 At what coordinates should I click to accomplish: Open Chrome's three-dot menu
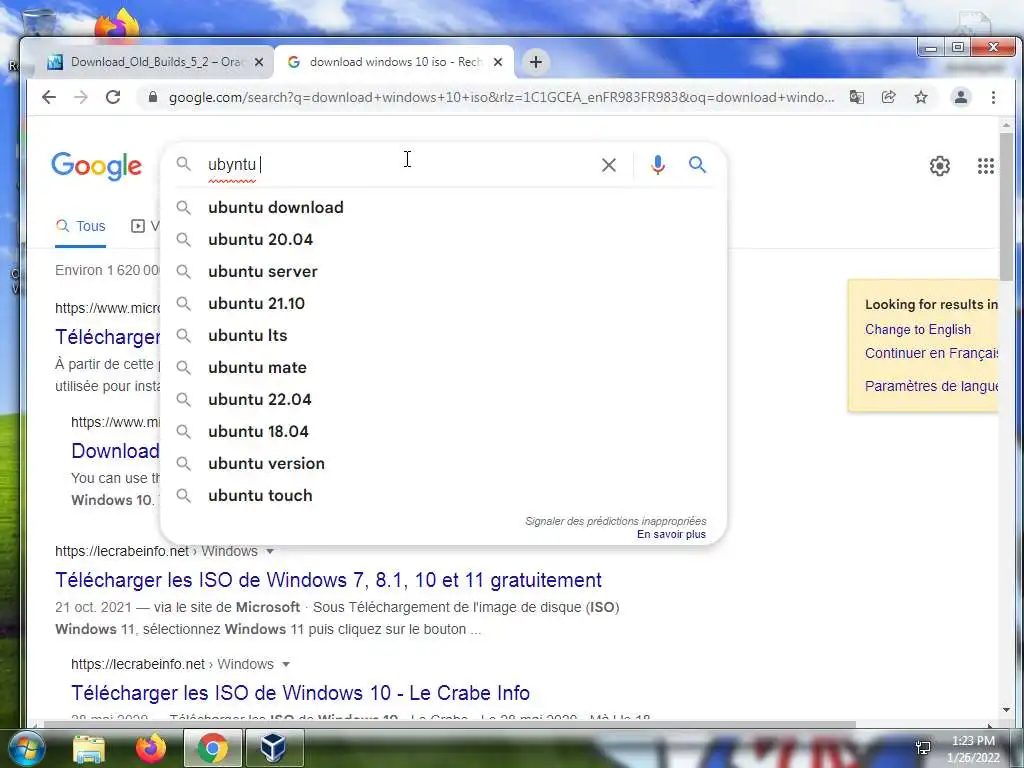coord(993,97)
